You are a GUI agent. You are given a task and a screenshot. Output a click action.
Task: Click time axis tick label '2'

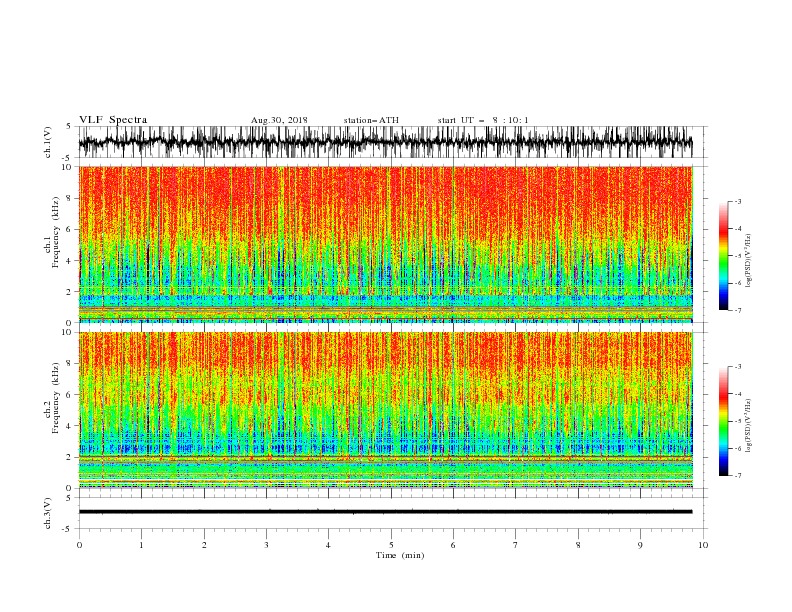[x=204, y=545]
